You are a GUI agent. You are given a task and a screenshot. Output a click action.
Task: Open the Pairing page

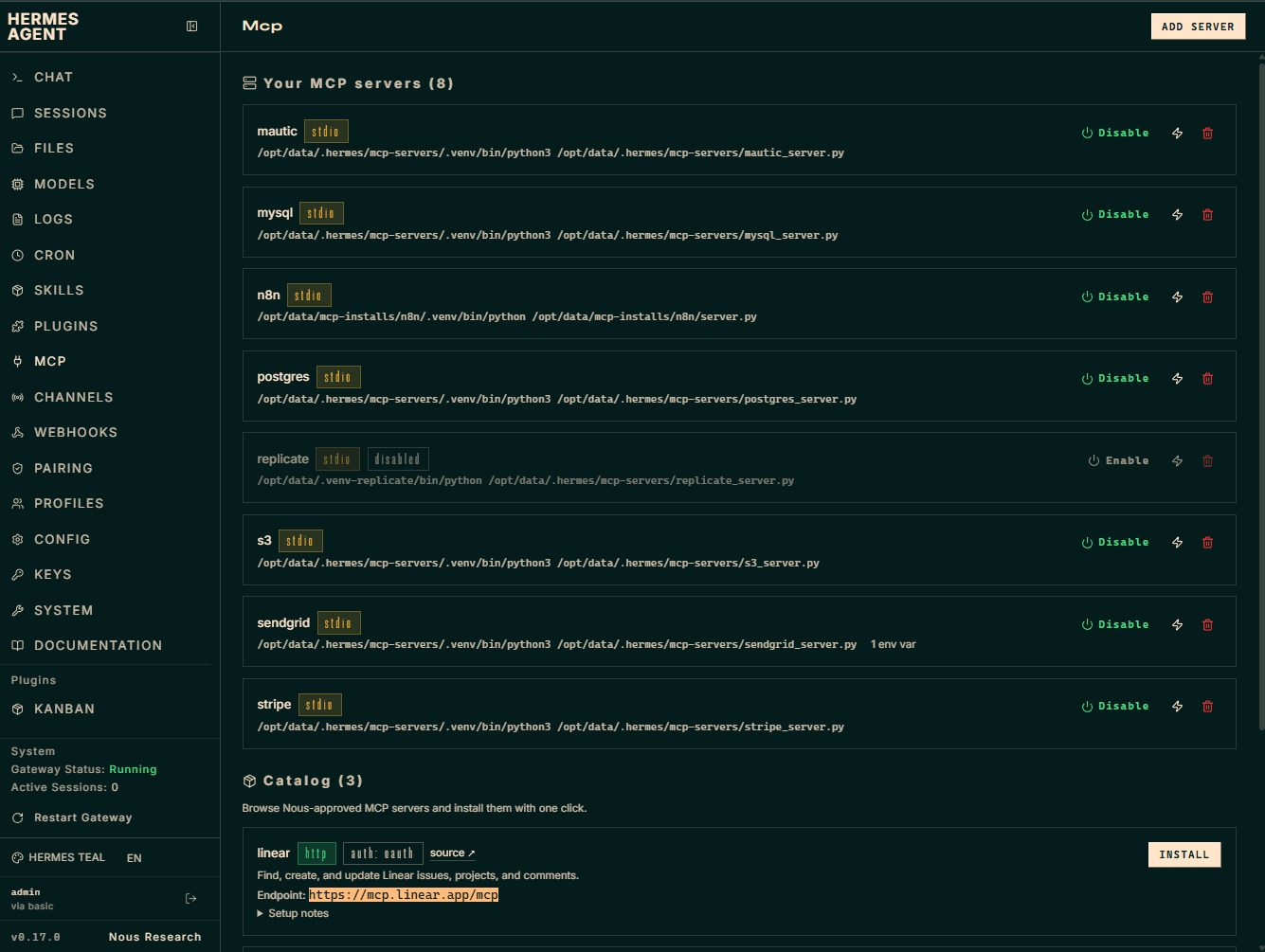pos(110,468)
